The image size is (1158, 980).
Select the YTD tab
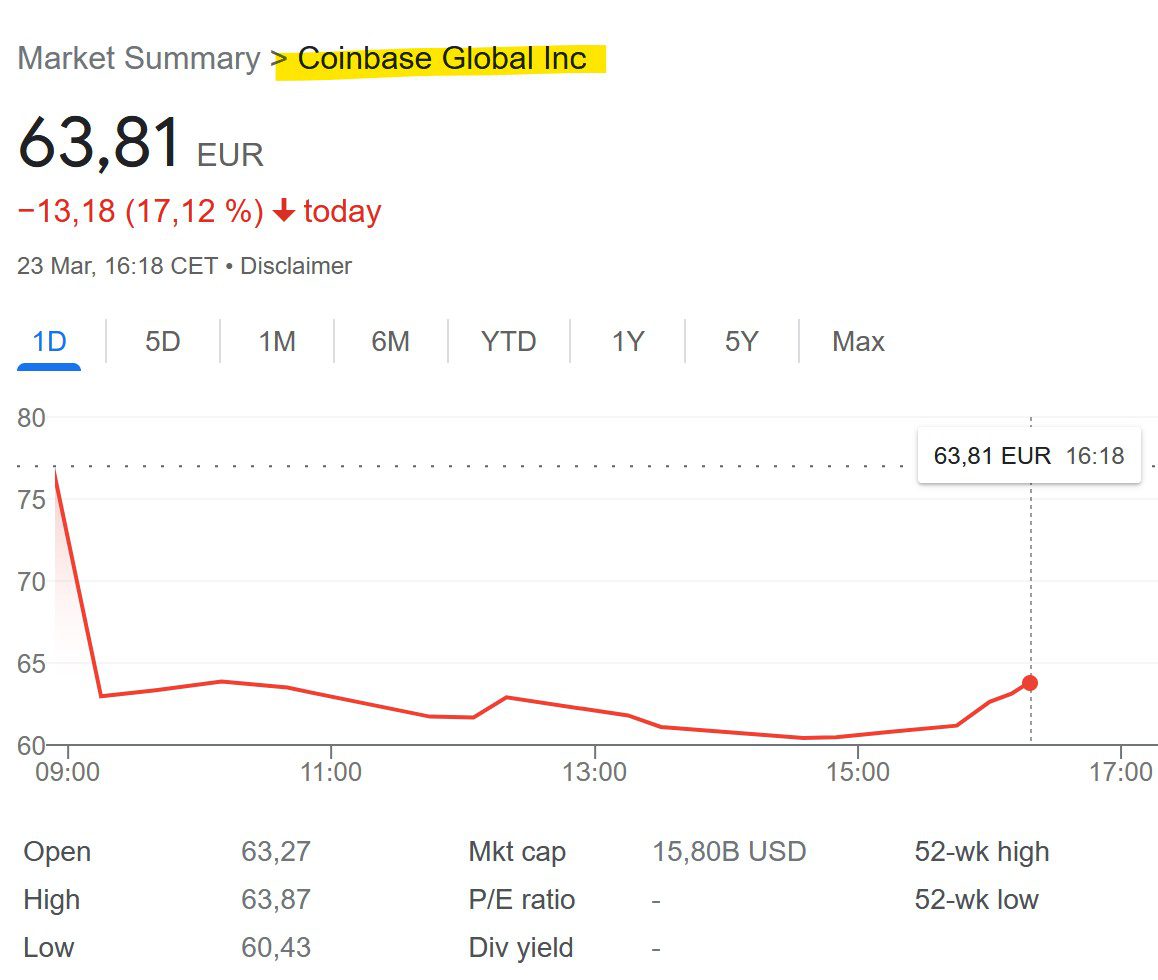tap(509, 342)
